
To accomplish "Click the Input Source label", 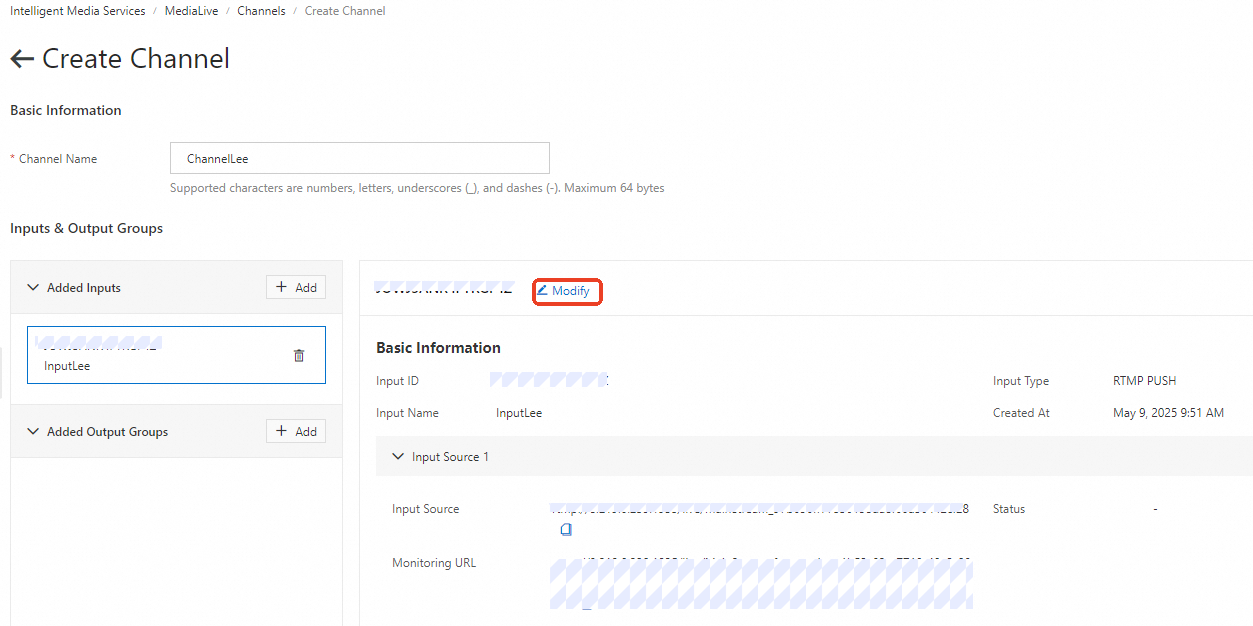I will pyautogui.click(x=426, y=509).
